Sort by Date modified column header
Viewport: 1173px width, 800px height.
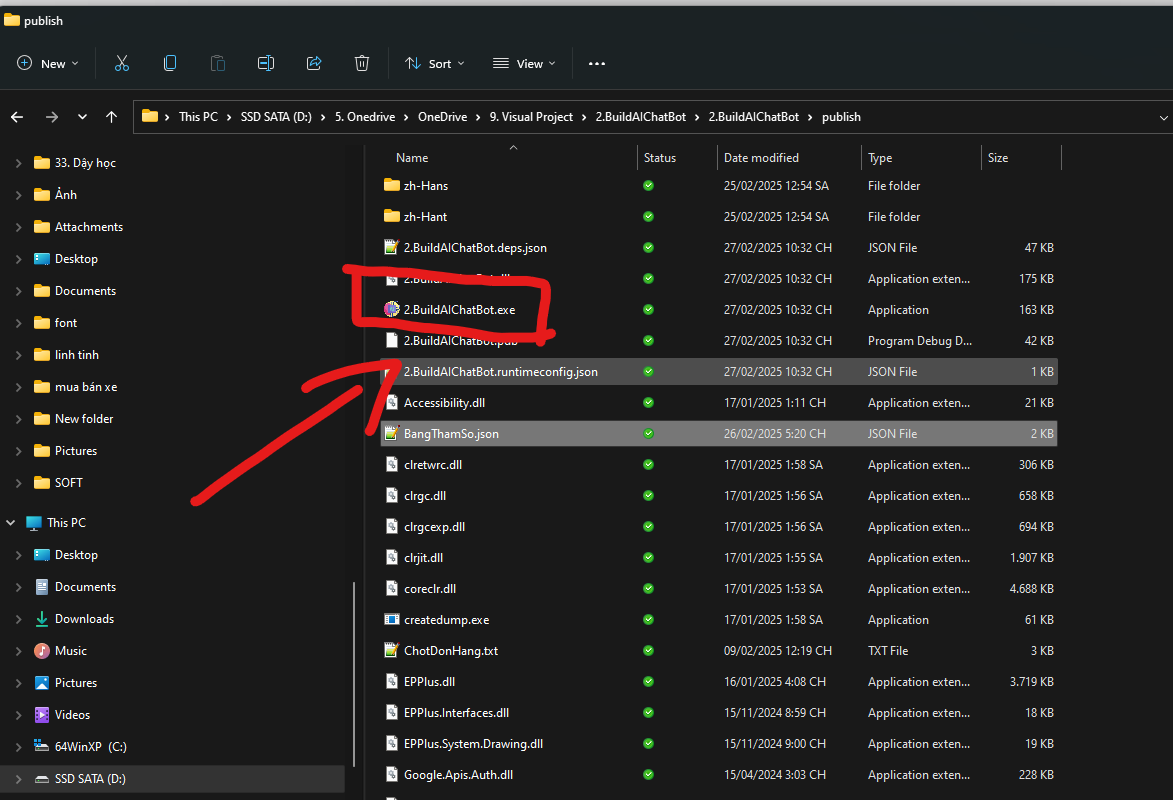(761, 158)
